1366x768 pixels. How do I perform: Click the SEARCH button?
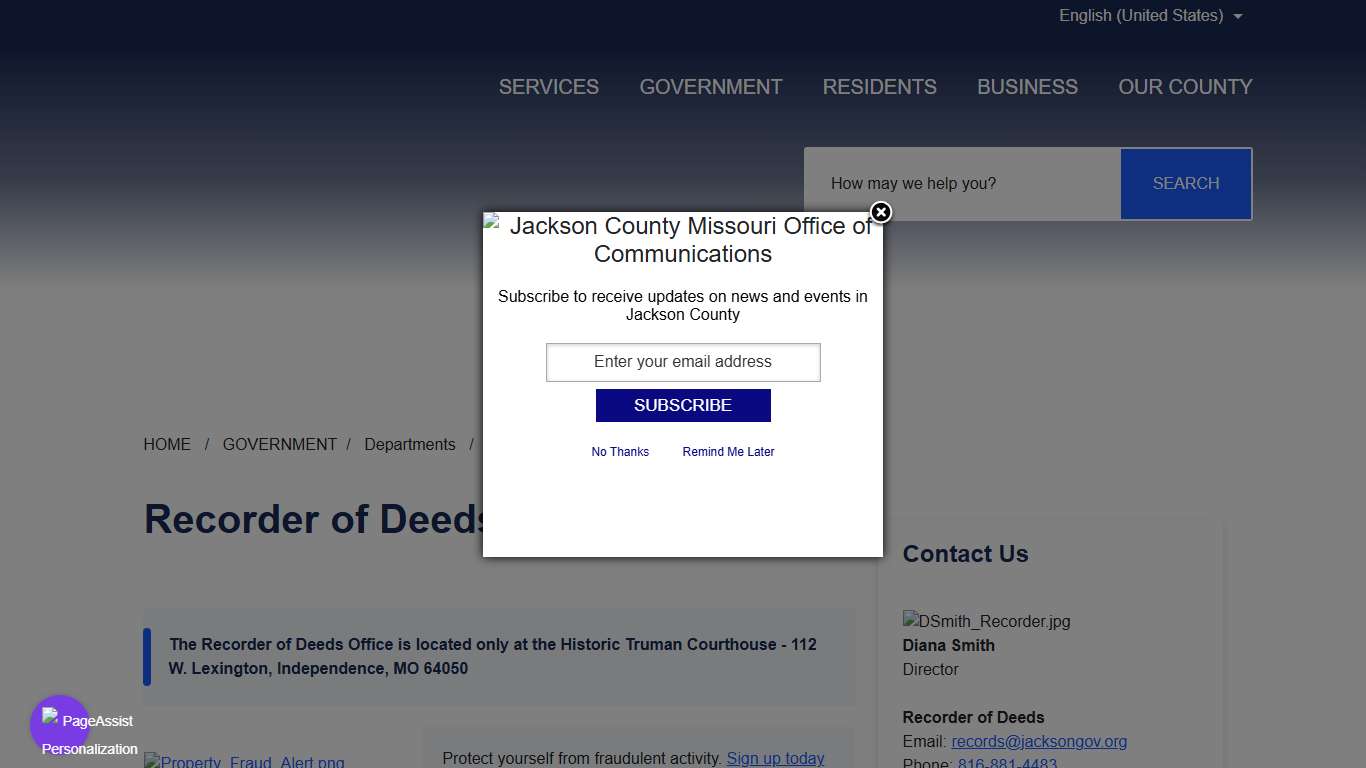click(x=1186, y=183)
